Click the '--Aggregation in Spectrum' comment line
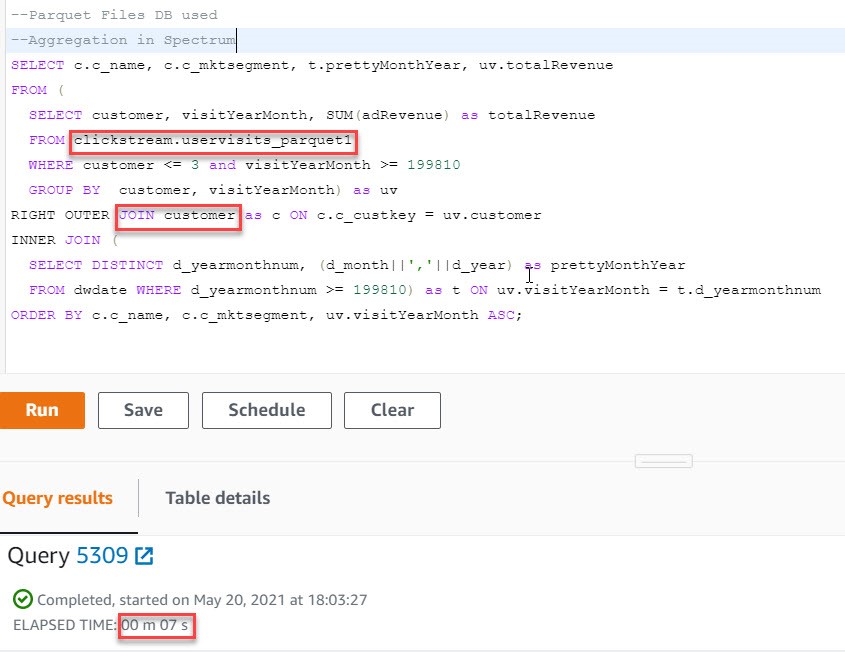 pyautogui.click(x=123, y=40)
